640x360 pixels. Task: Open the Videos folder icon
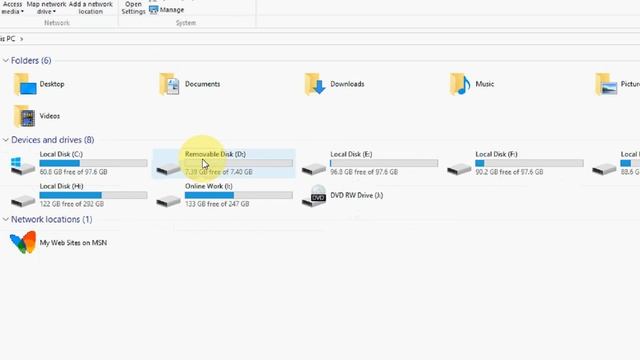[x=24, y=116]
